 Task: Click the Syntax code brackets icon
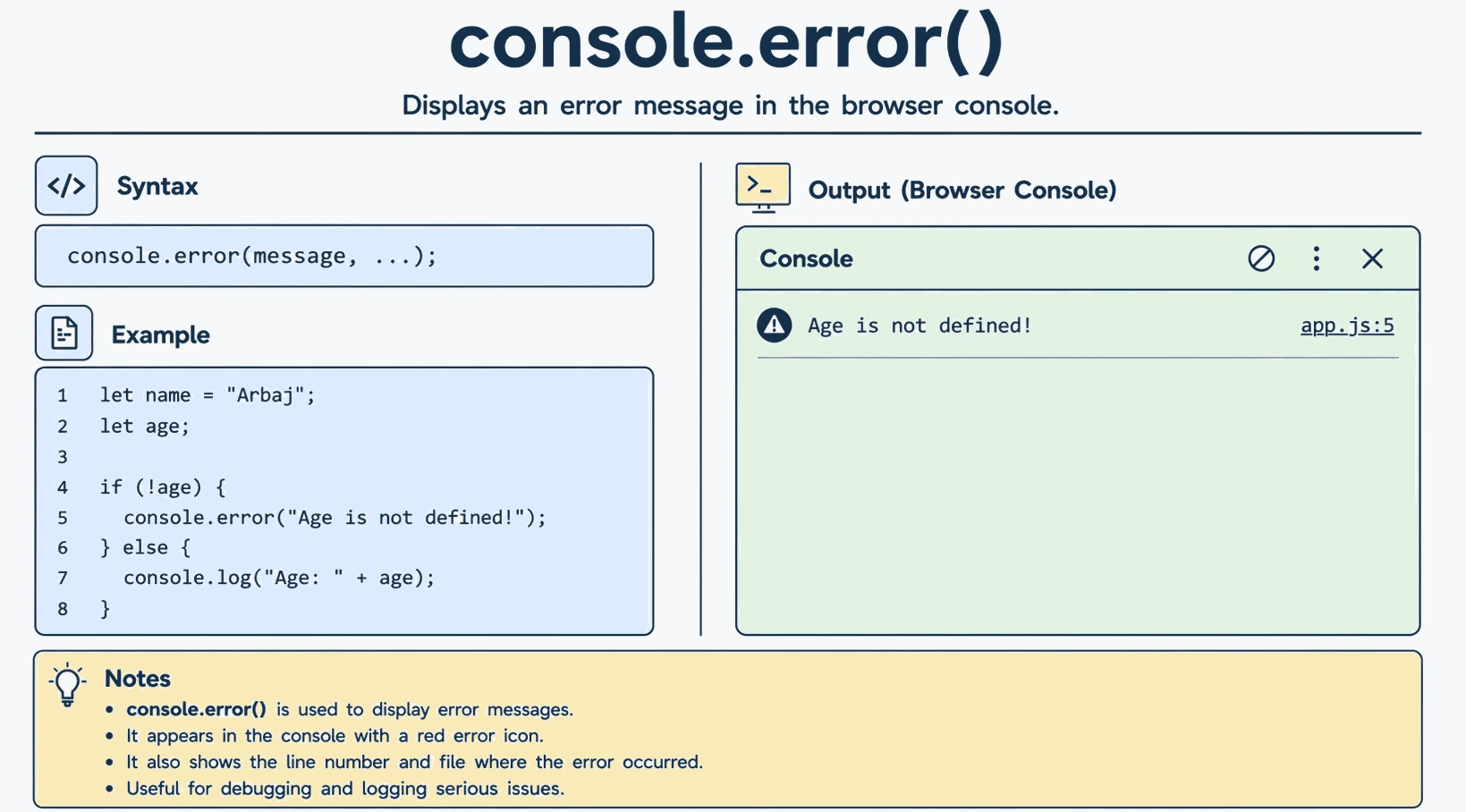pyautogui.click(x=66, y=185)
